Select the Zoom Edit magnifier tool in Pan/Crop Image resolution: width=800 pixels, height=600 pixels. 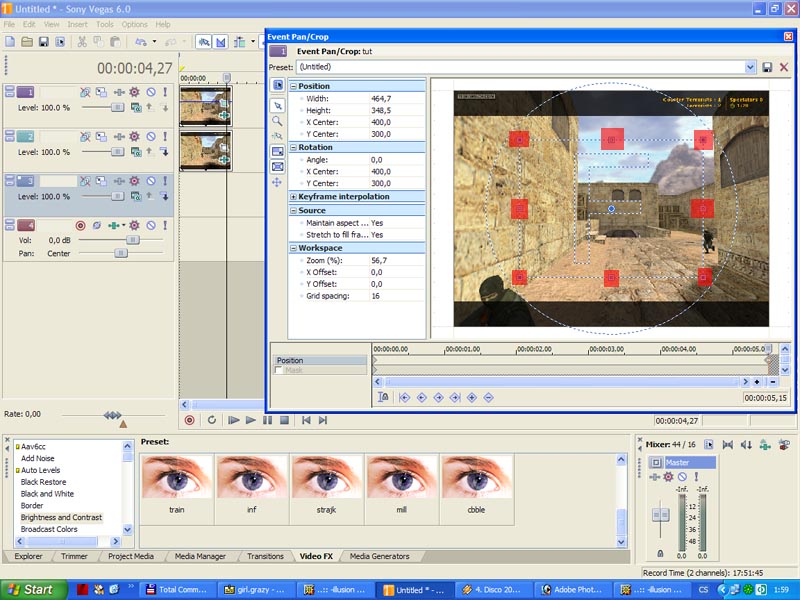coord(278,121)
